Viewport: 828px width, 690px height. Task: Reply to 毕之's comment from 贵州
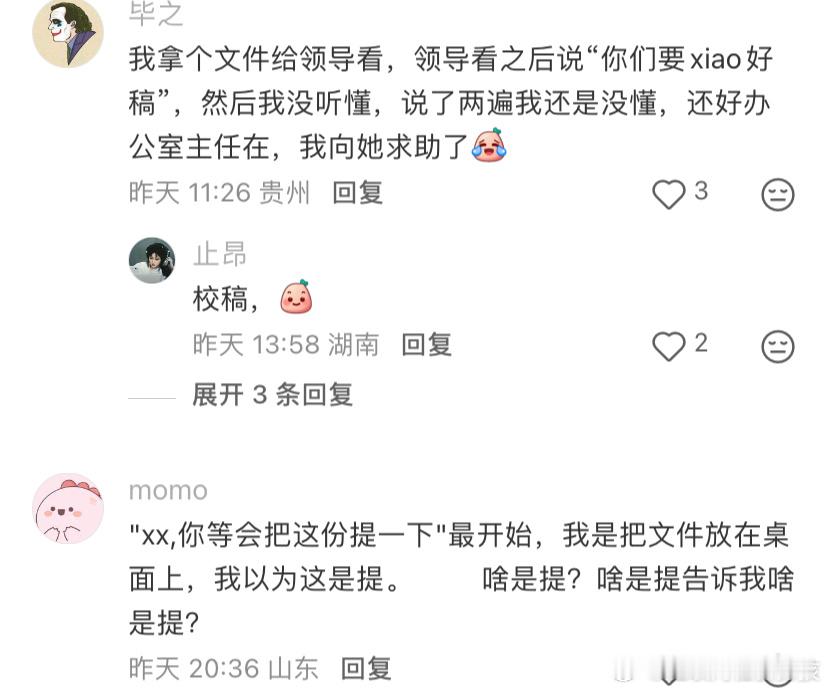point(357,193)
